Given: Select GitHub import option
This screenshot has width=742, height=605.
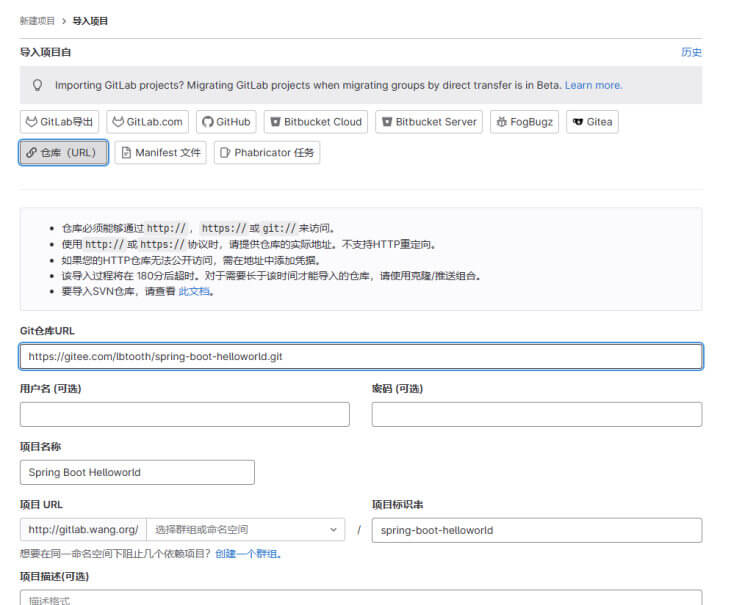Looking at the screenshot, I should [226, 122].
